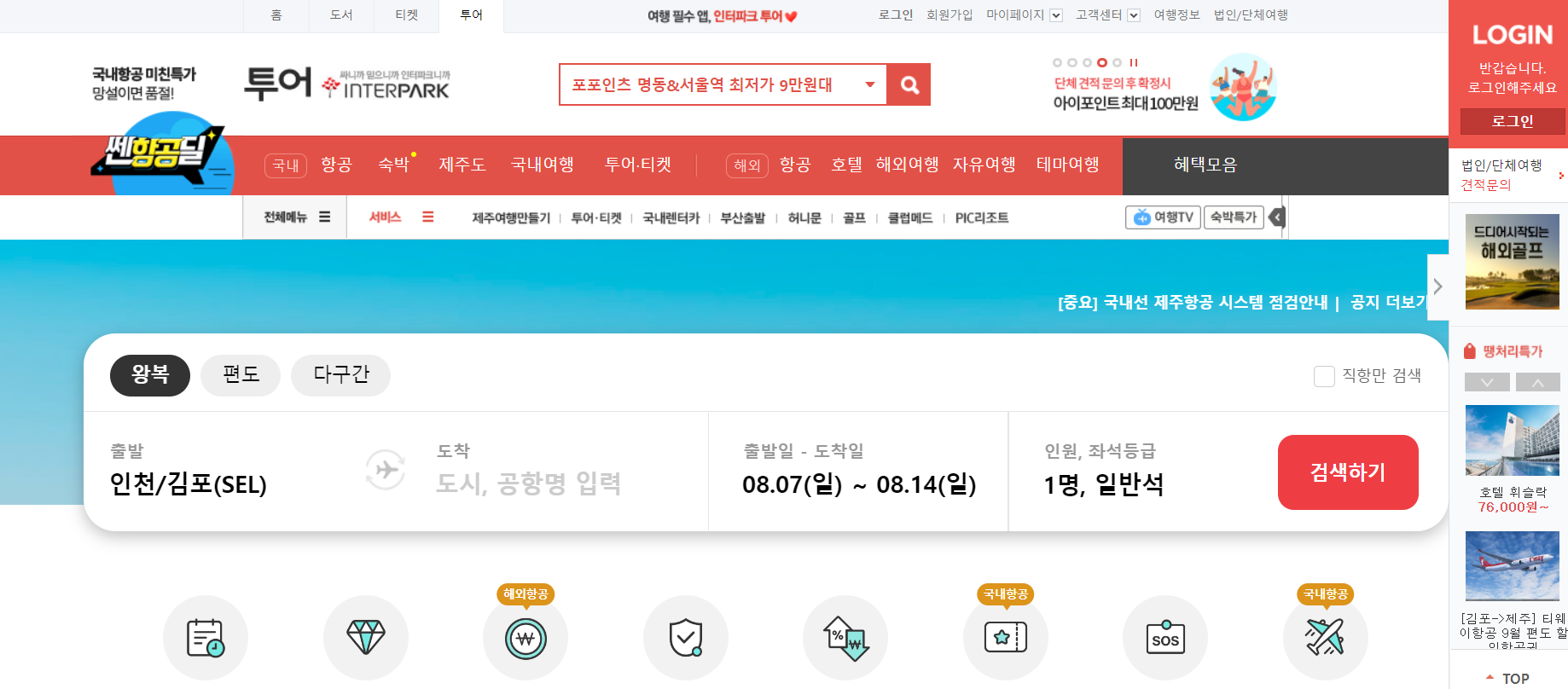Click the hamburger icon next to 전체메뉴
Viewport: 1568px width, 689px height.
(x=324, y=217)
